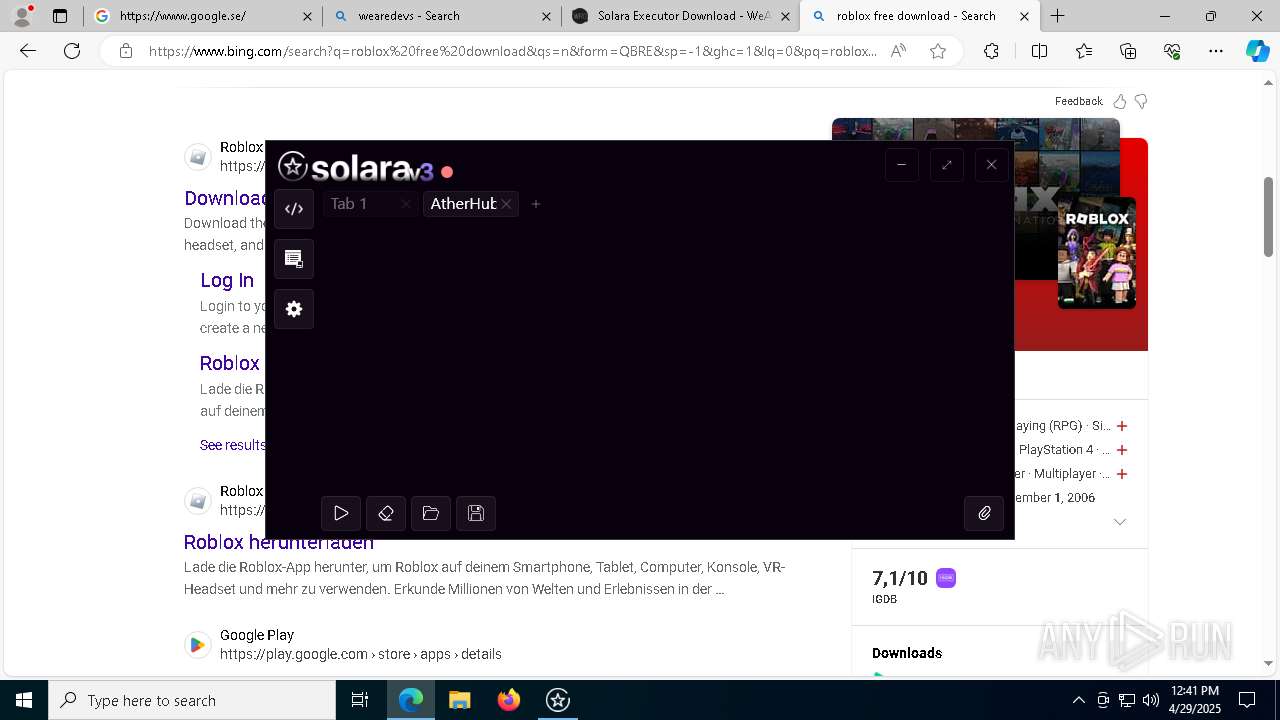The height and width of the screenshot is (720, 1280).
Task: Add a new Solara script tab
Action: click(x=536, y=204)
